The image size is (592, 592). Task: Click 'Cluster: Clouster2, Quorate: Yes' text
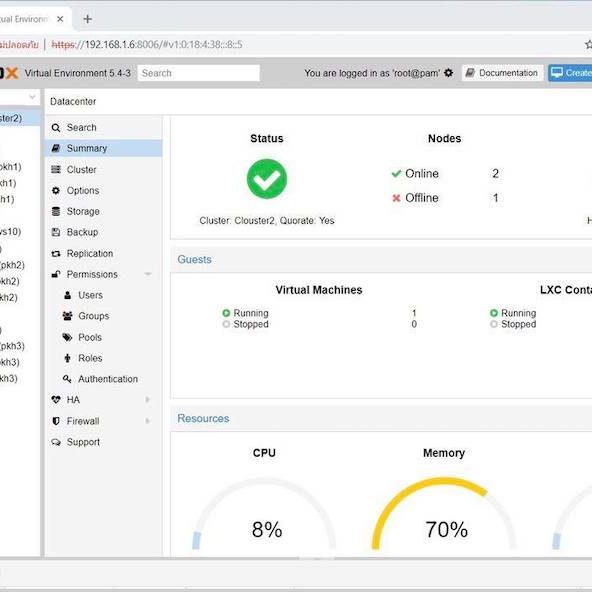click(267, 220)
